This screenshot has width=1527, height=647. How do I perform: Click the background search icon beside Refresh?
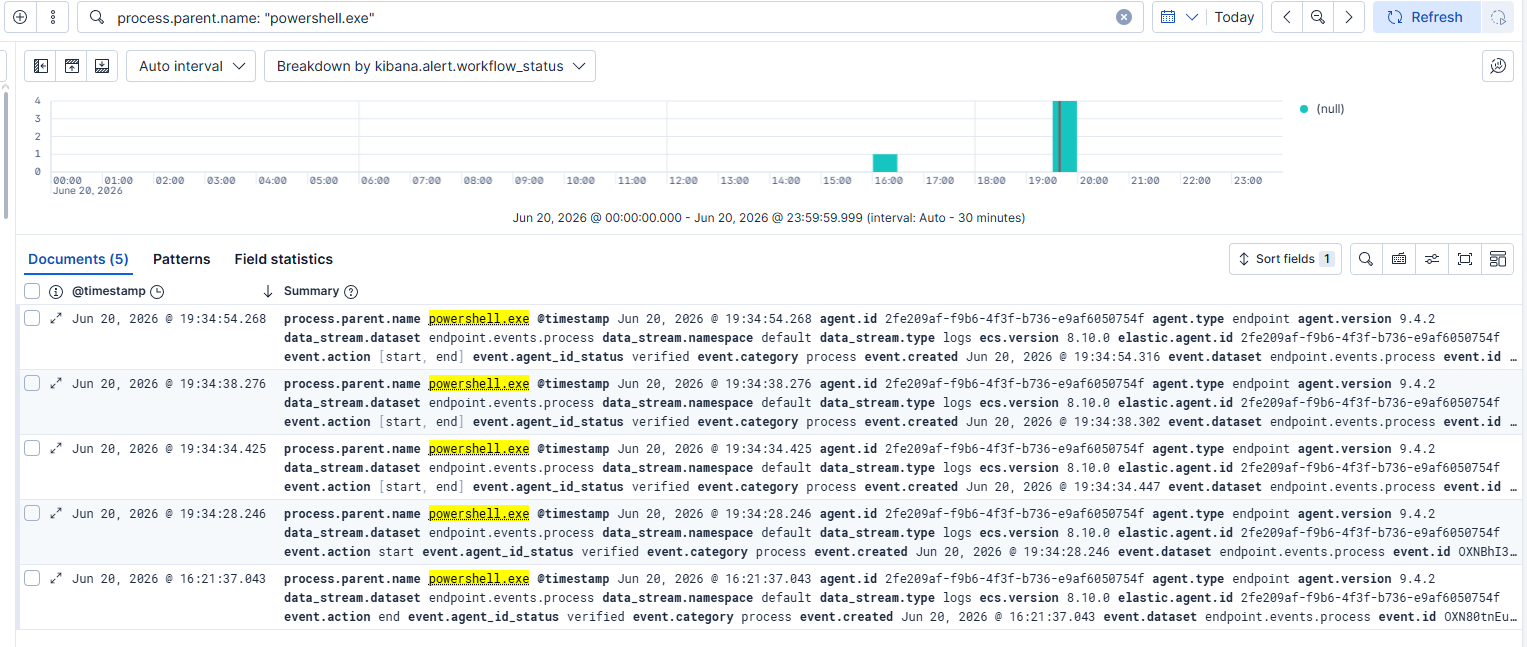tap(1497, 17)
